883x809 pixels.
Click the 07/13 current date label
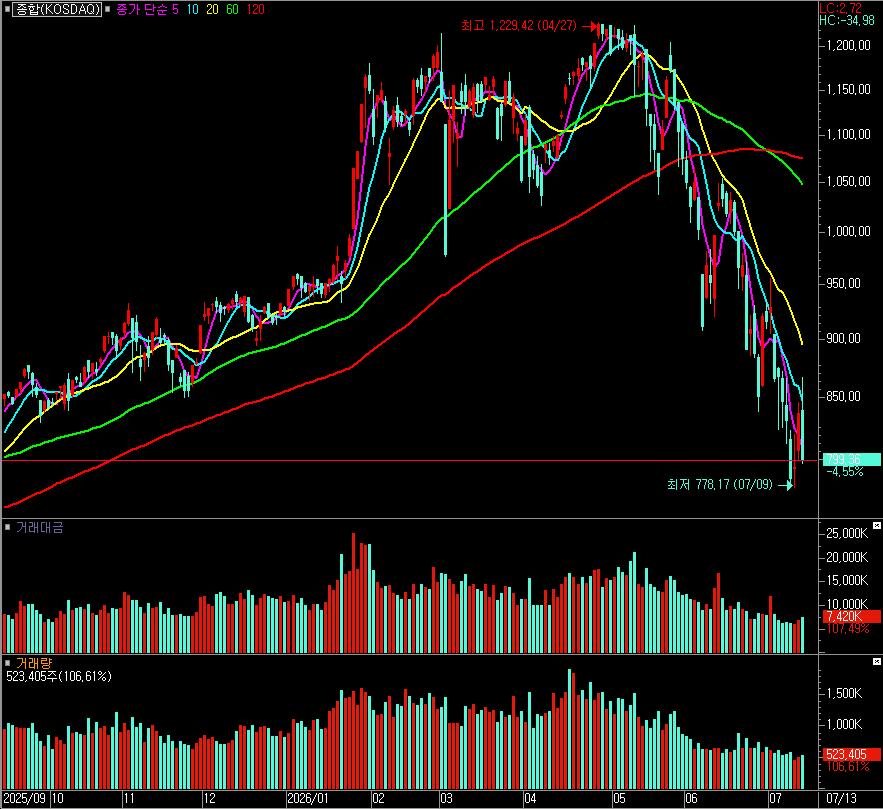(x=841, y=799)
